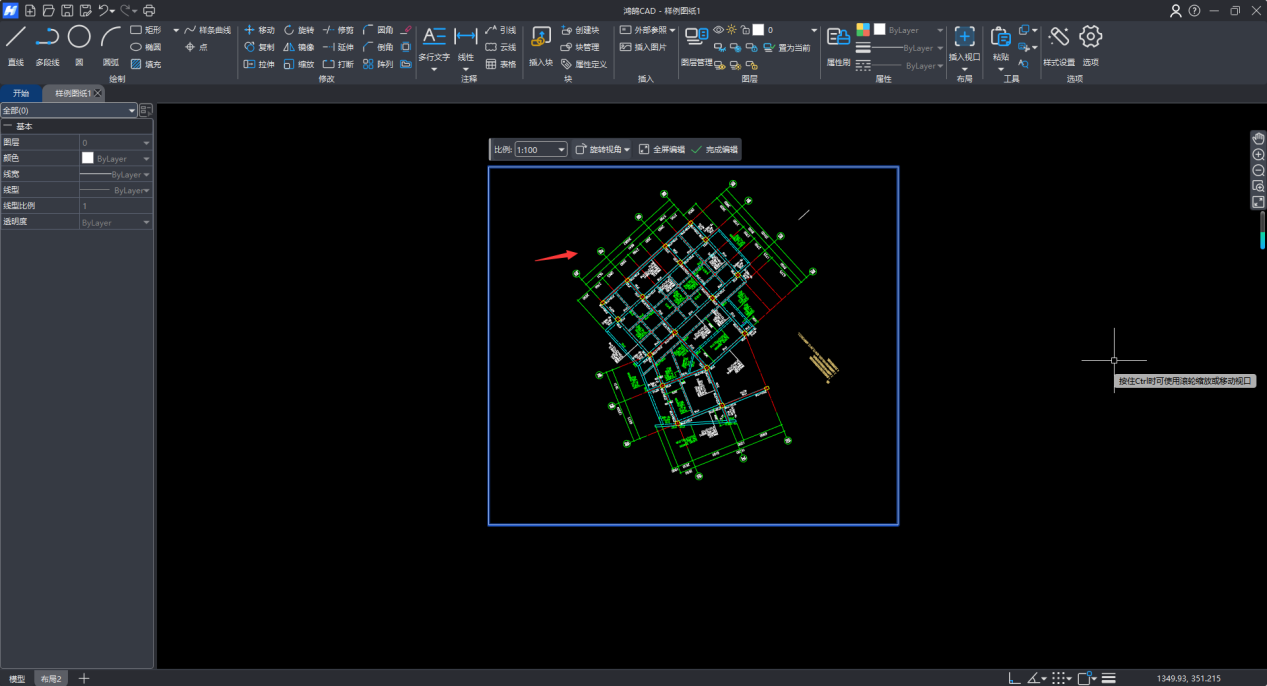Switch to the 模型 model tab

(x=17, y=678)
